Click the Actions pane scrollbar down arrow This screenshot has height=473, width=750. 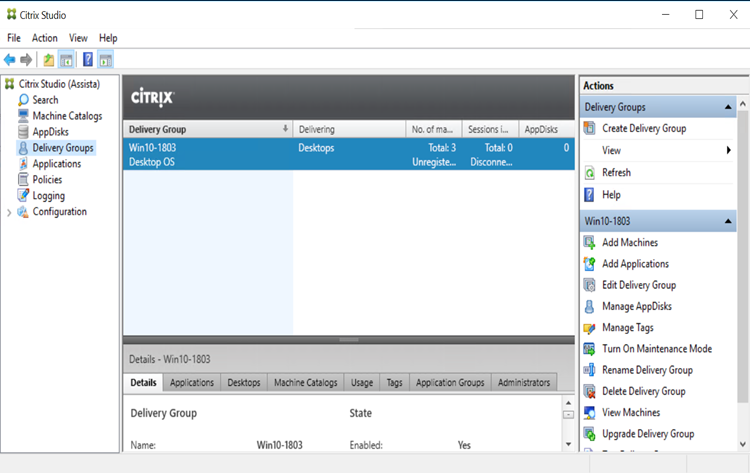click(x=742, y=444)
